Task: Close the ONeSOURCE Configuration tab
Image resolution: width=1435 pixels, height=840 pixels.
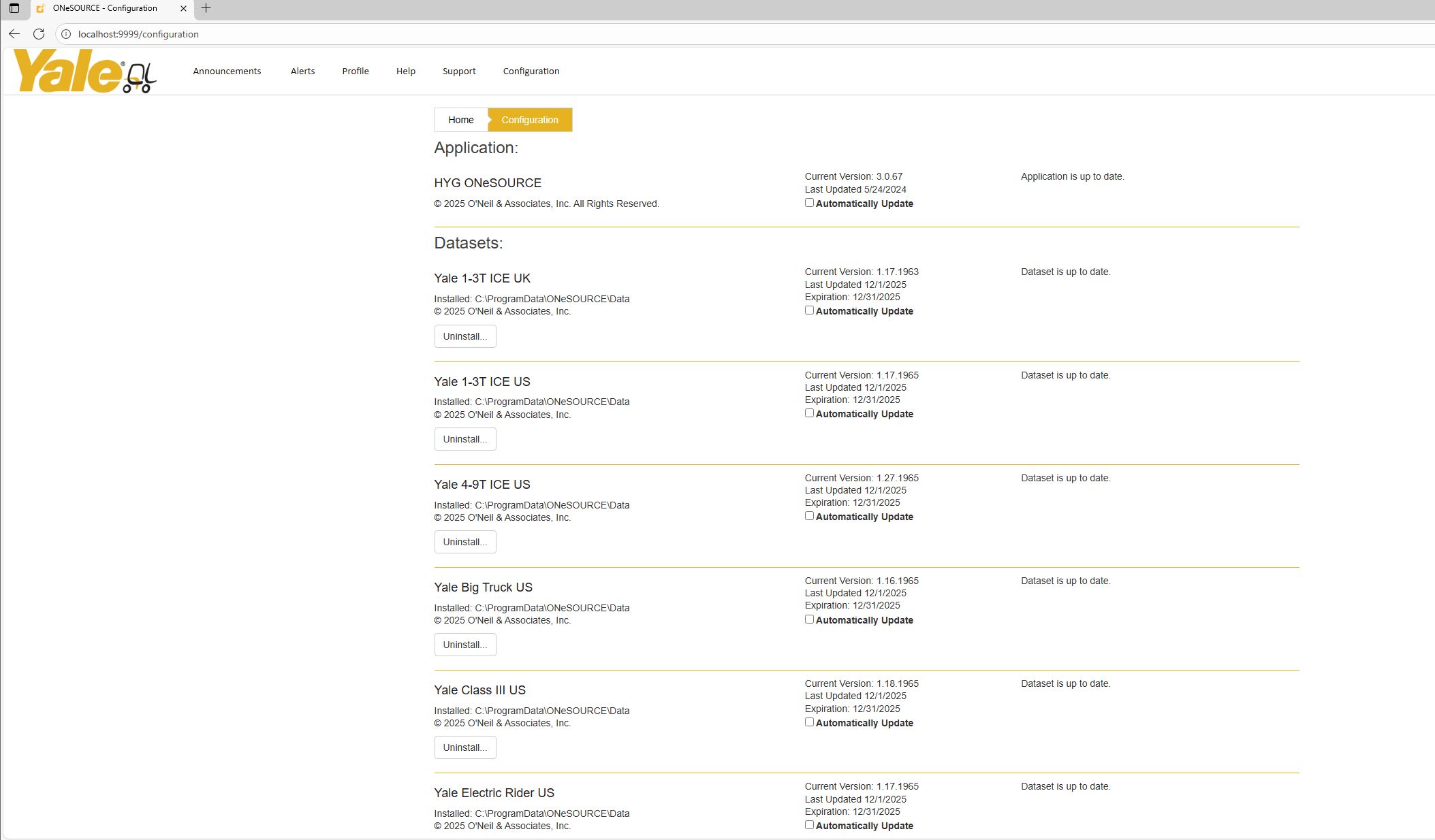Action: 183,8
